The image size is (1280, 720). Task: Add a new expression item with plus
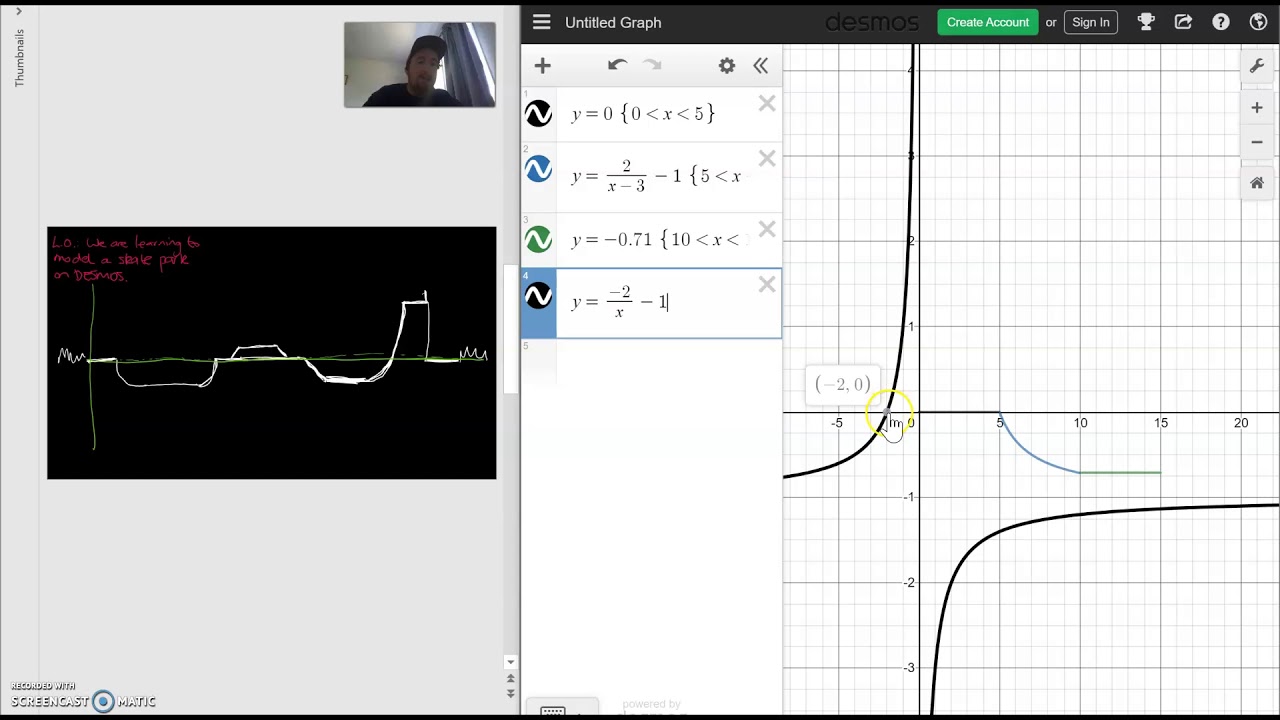pos(542,66)
